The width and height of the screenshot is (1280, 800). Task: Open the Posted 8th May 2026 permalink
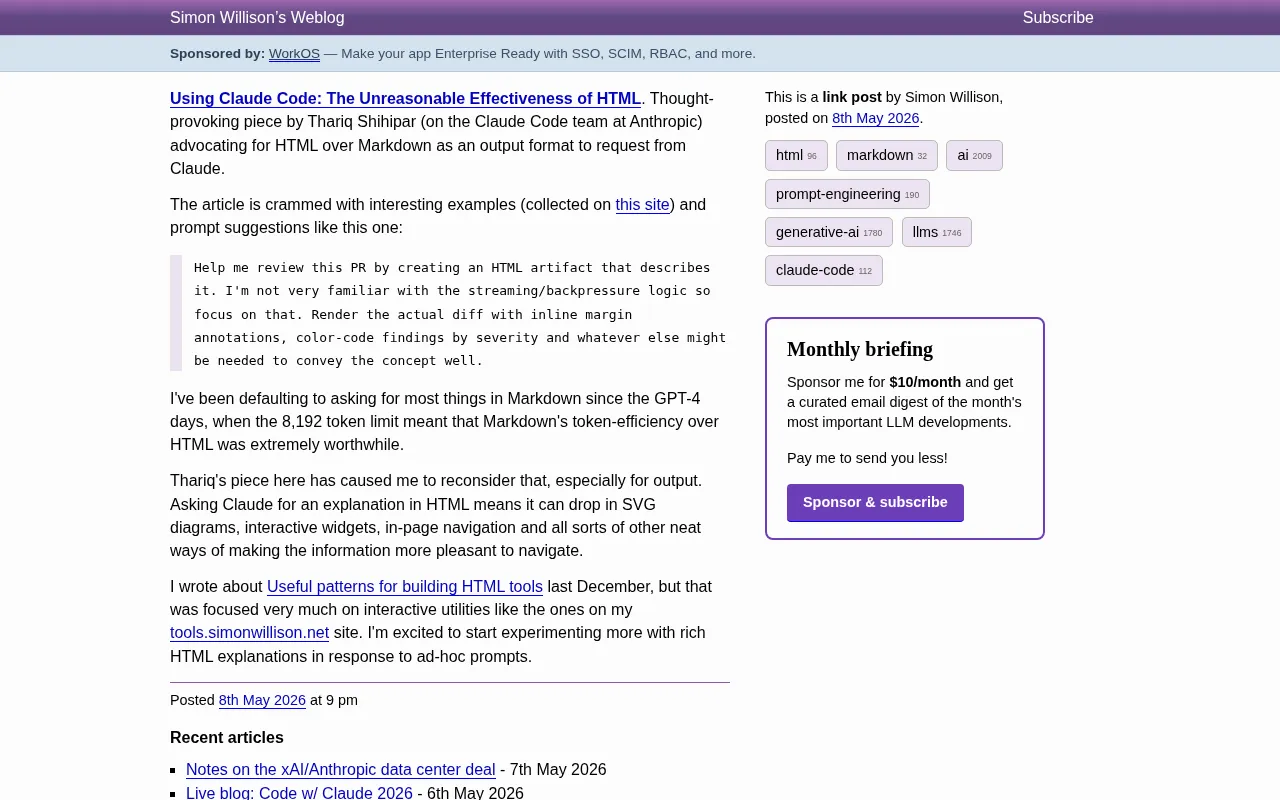coord(262,700)
